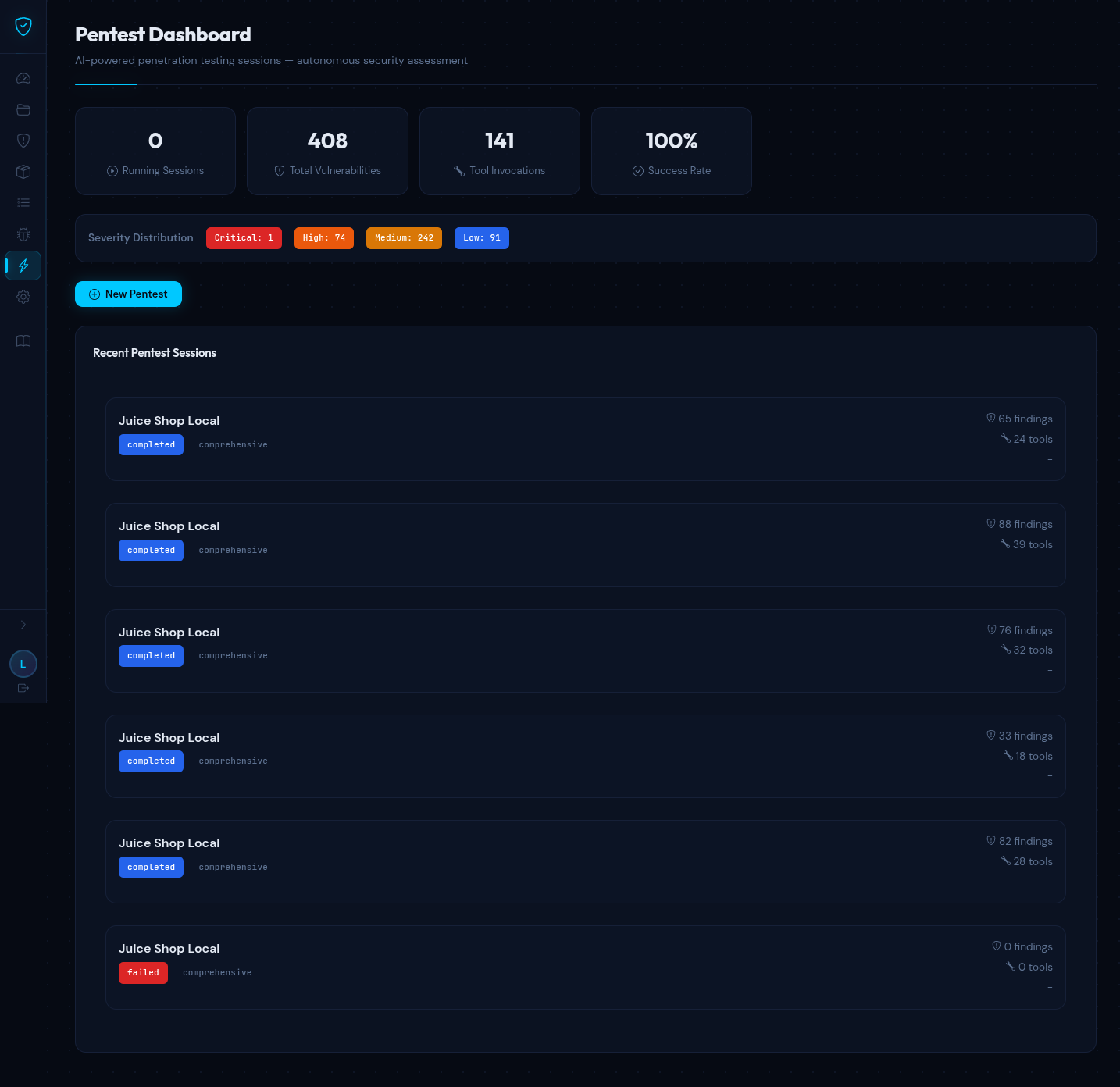Click the user avatar with letter L
Viewport: 1120px width, 1087px height.
click(23, 663)
